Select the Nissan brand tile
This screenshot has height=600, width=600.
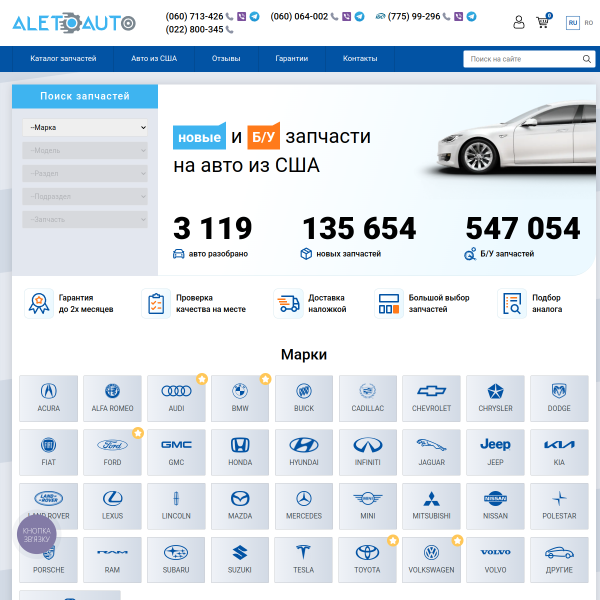[496, 506]
